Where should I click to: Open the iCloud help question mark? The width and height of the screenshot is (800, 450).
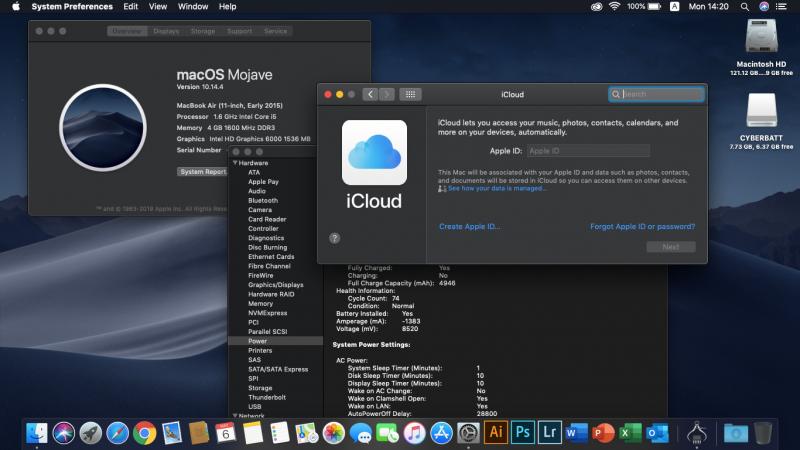(x=334, y=238)
